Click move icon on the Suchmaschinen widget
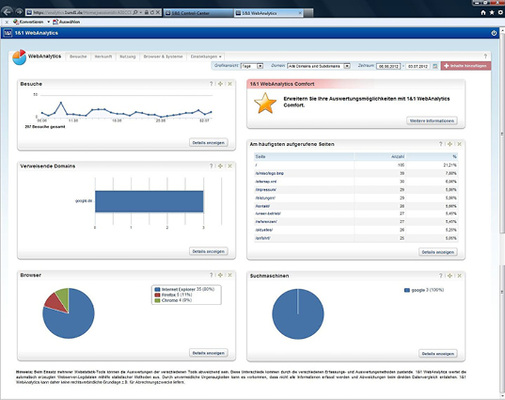 [450, 276]
